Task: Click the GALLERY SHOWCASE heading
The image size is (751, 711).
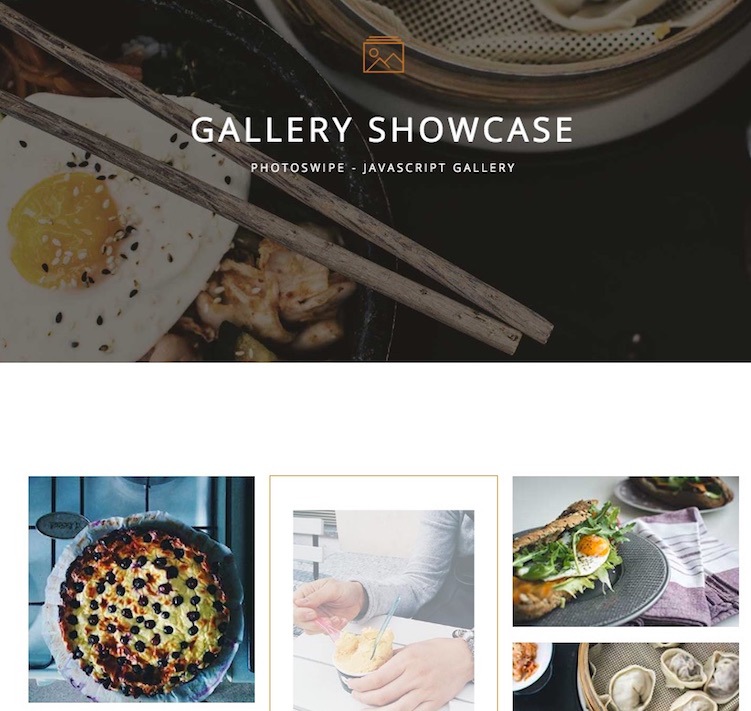Action: (x=382, y=129)
